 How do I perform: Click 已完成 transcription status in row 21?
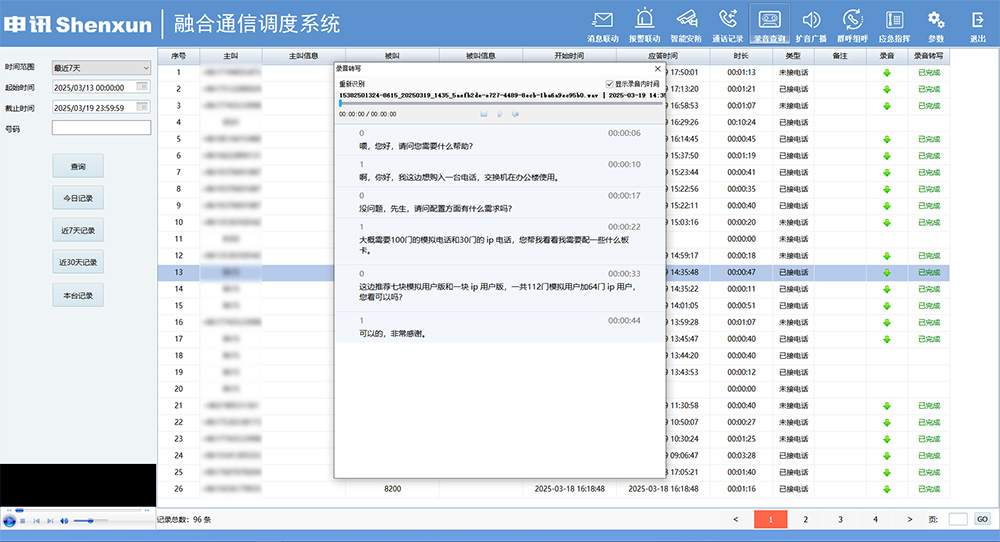[x=929, y=406]
